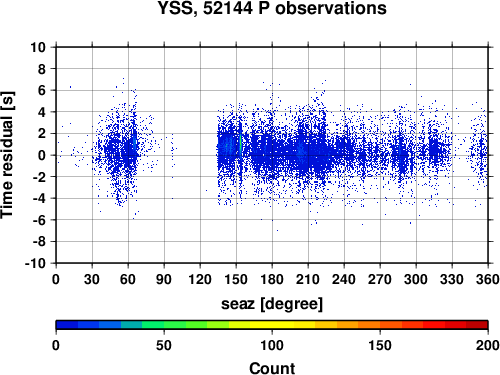Click the empty gap near seaz 120
The image size is (500, 375).
200,155
